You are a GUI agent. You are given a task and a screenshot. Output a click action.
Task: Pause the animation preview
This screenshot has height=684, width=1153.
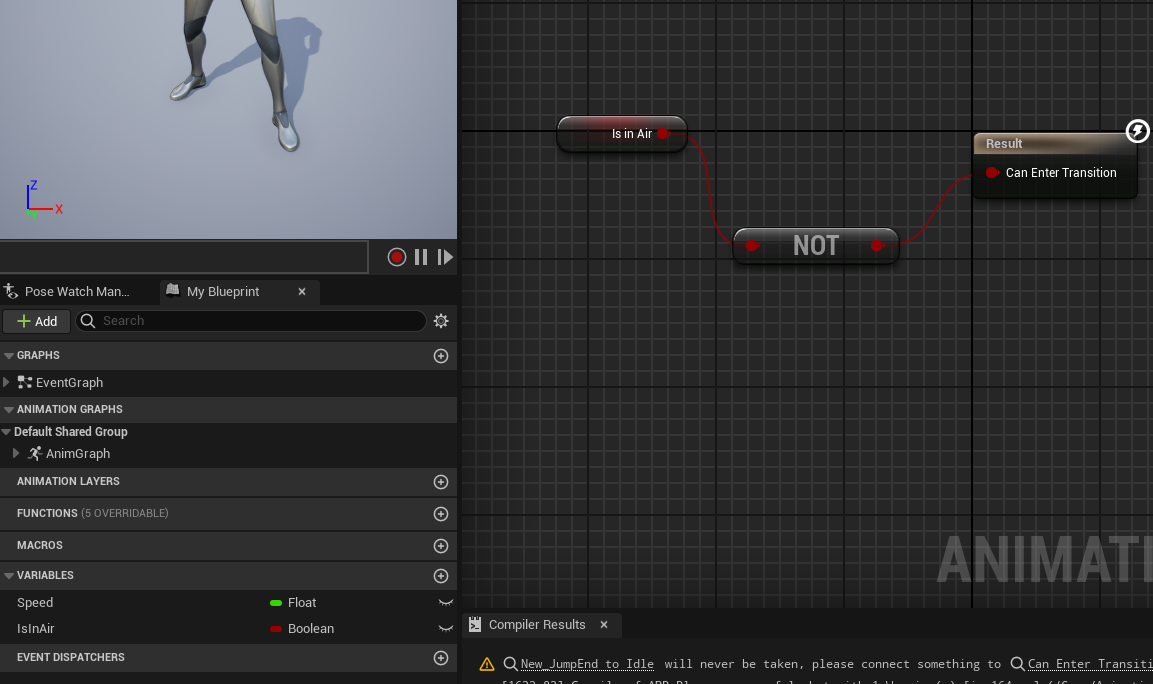[x=421, y=257]
